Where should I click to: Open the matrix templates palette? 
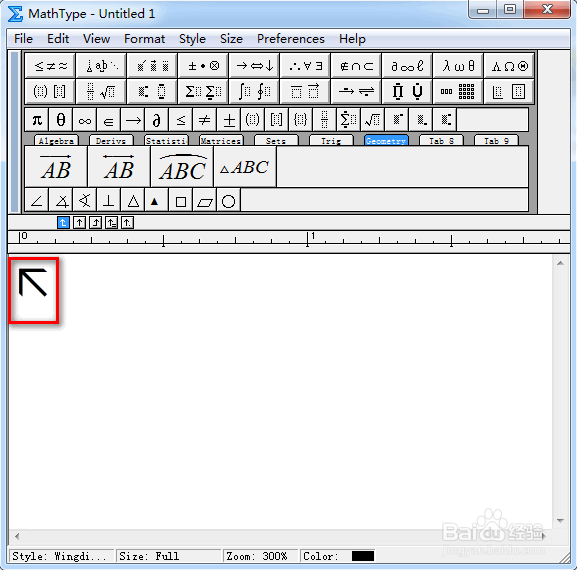pos(459,91)
